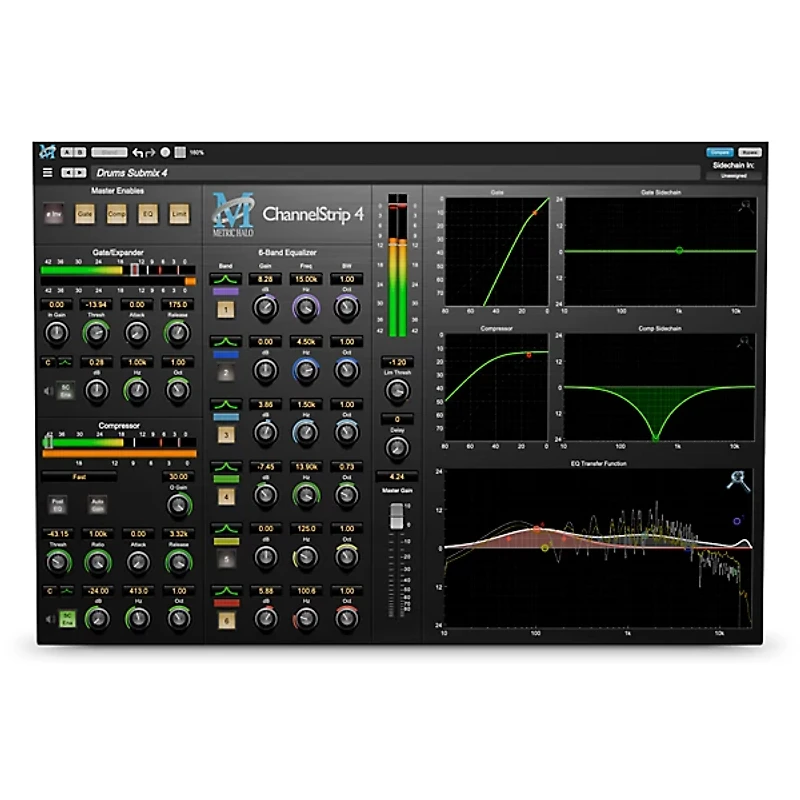800x800 pixels.
Task: Enable Gate in Master Enables
Action: point(85,213)
